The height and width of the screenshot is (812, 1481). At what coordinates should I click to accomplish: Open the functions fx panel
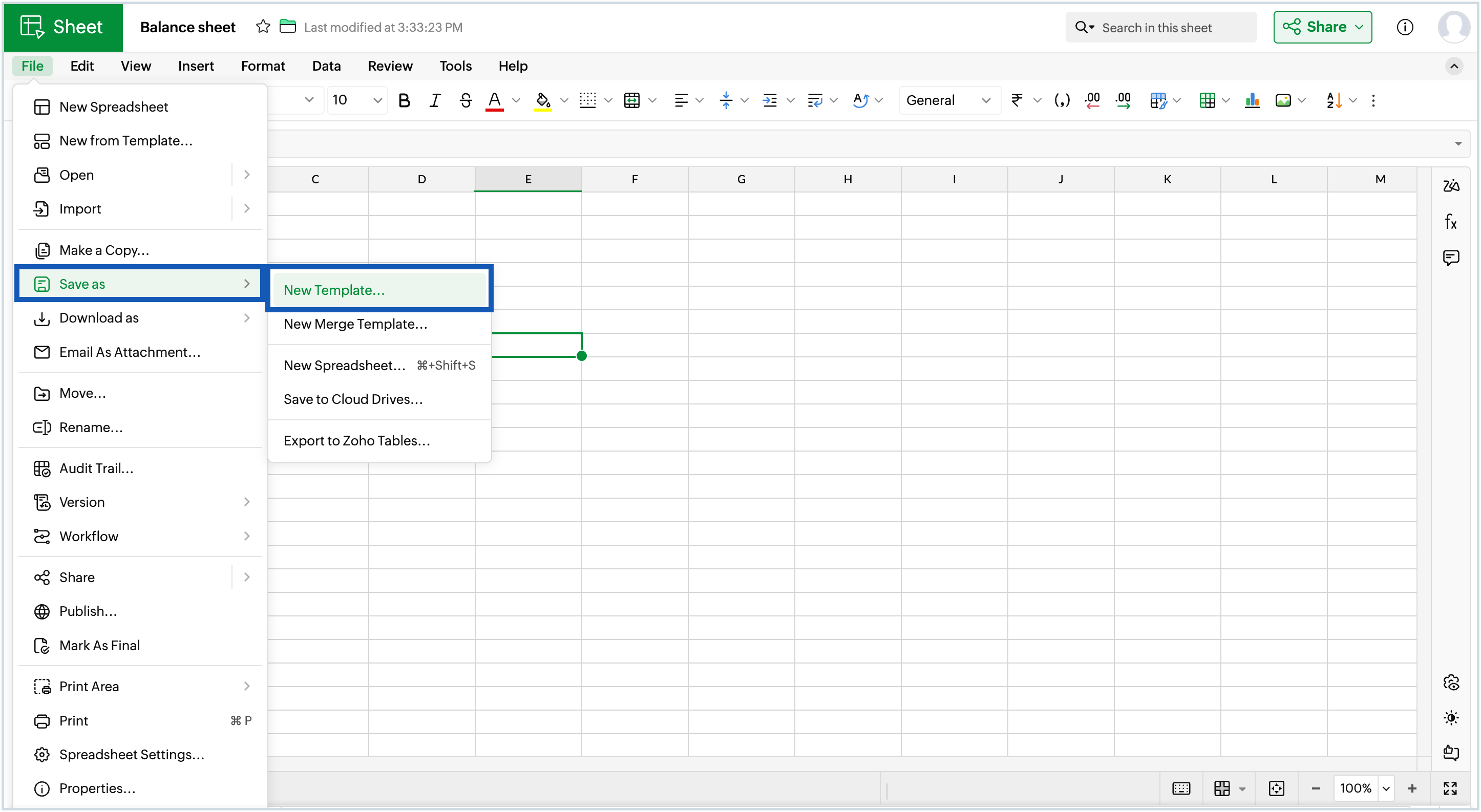pyautogui.click(x=1451, y=222)
